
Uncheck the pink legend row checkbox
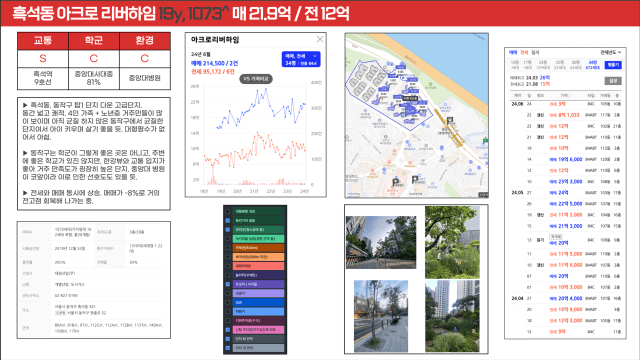coord(228,329)
